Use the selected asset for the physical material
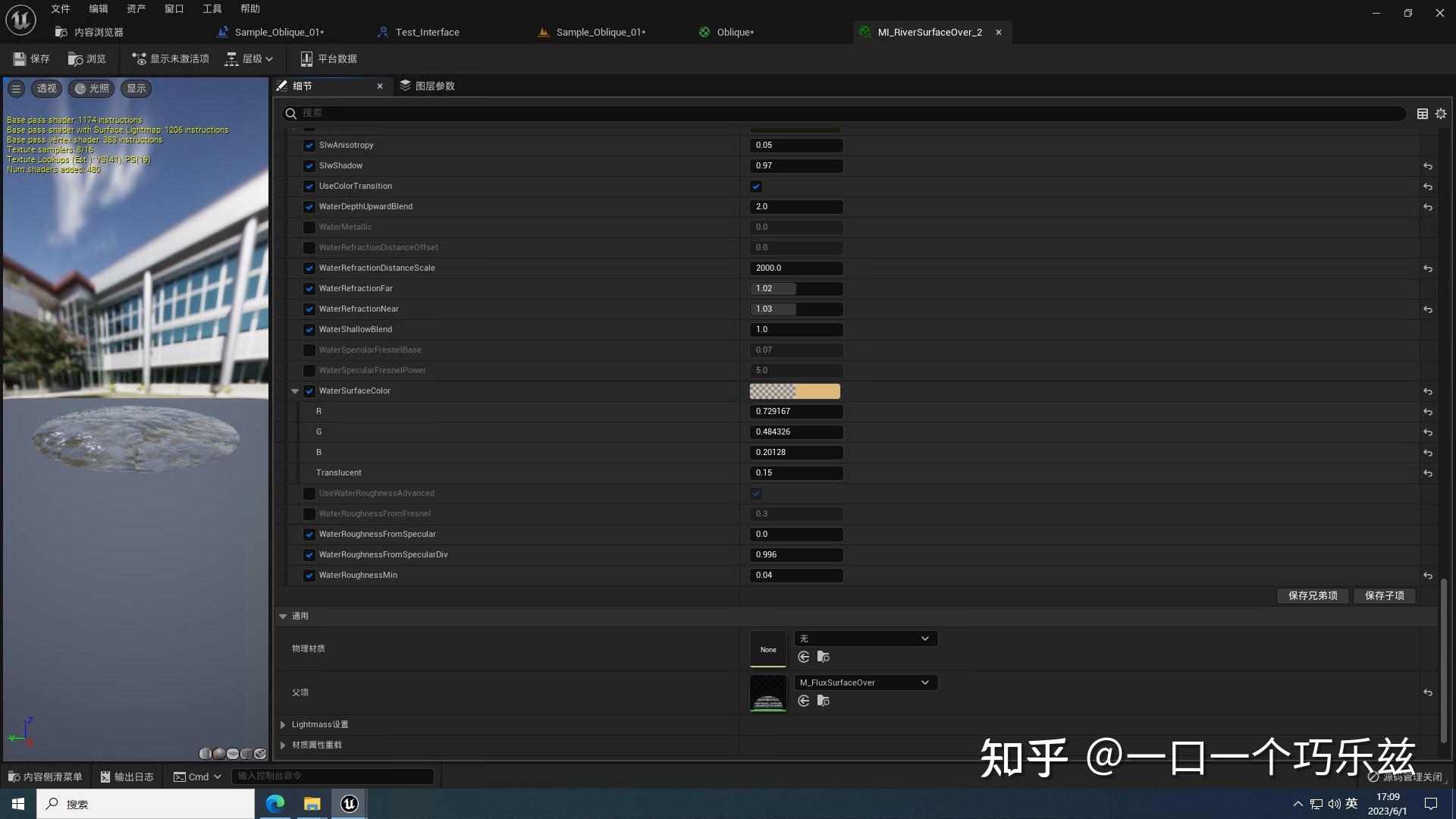The width and height of the screenshot is (1456, 819). (803, 657)
